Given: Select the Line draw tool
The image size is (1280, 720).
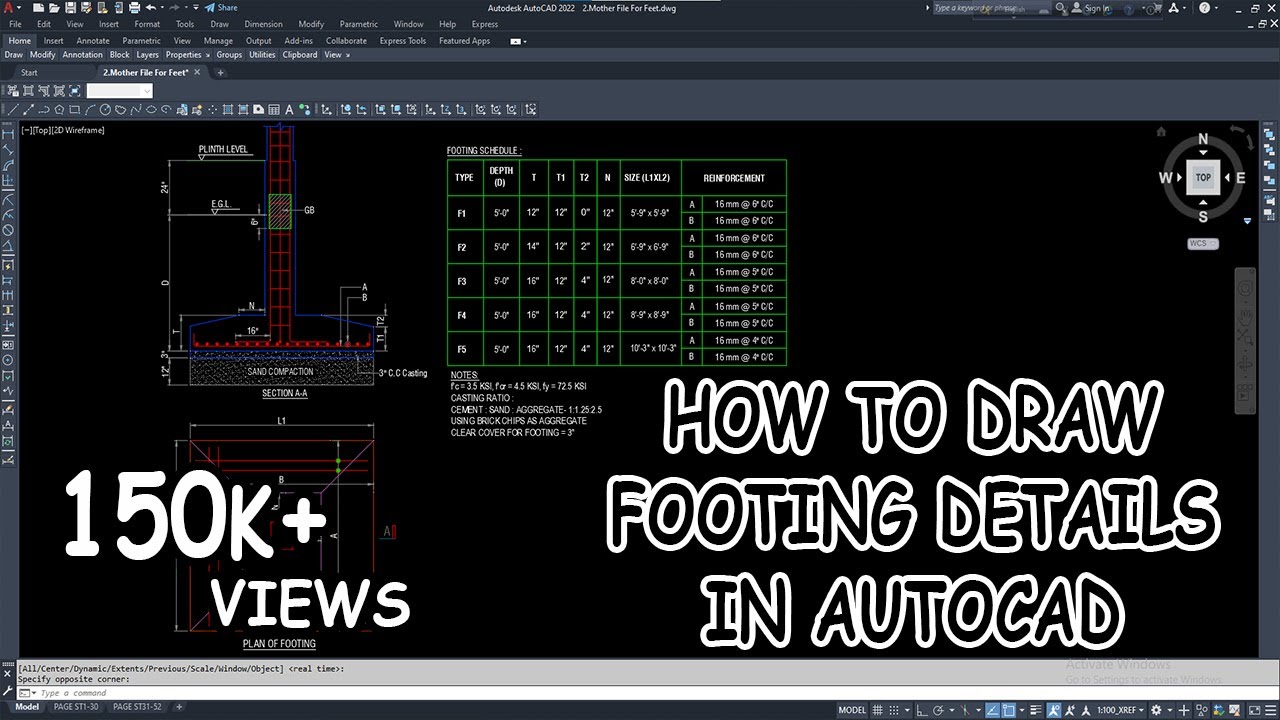Looking at the screenshot, I should [x=13, y=109].
